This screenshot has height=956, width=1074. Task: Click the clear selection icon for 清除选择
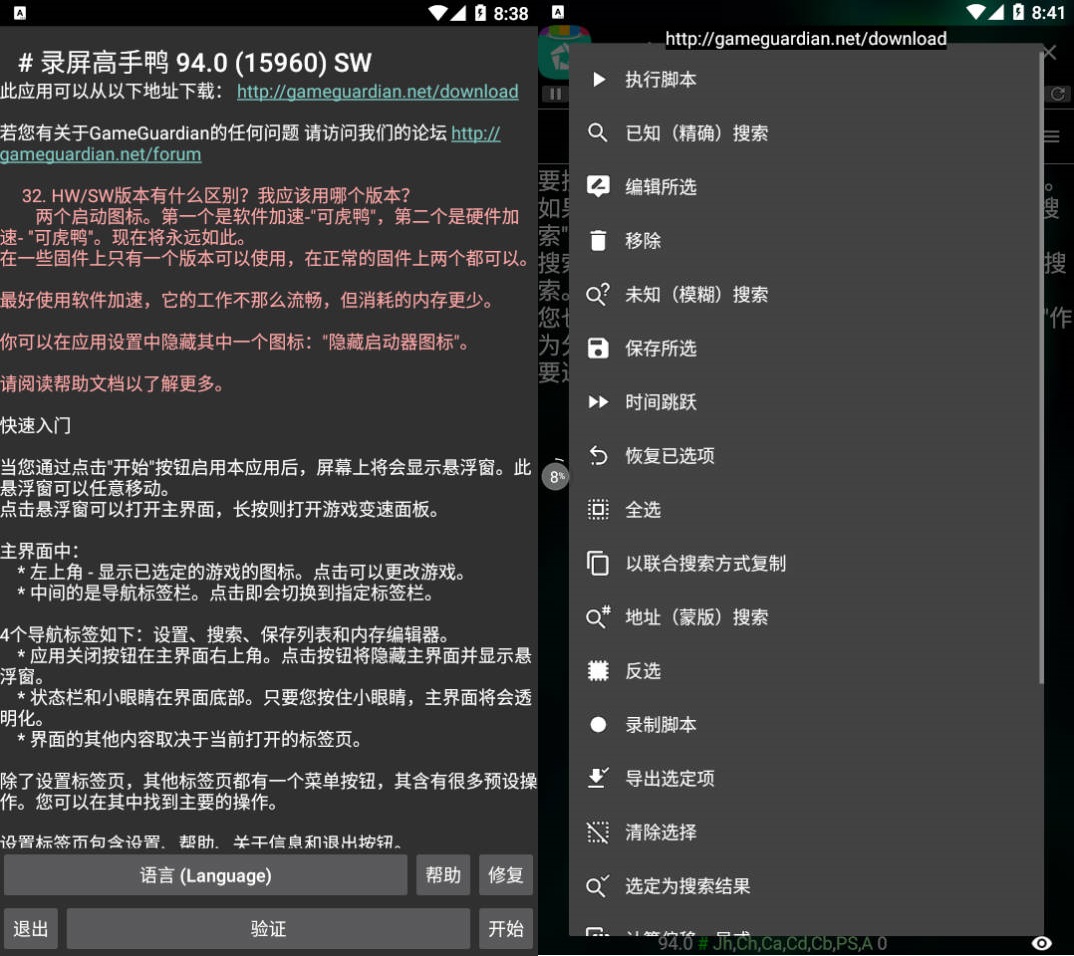[598, 832]
